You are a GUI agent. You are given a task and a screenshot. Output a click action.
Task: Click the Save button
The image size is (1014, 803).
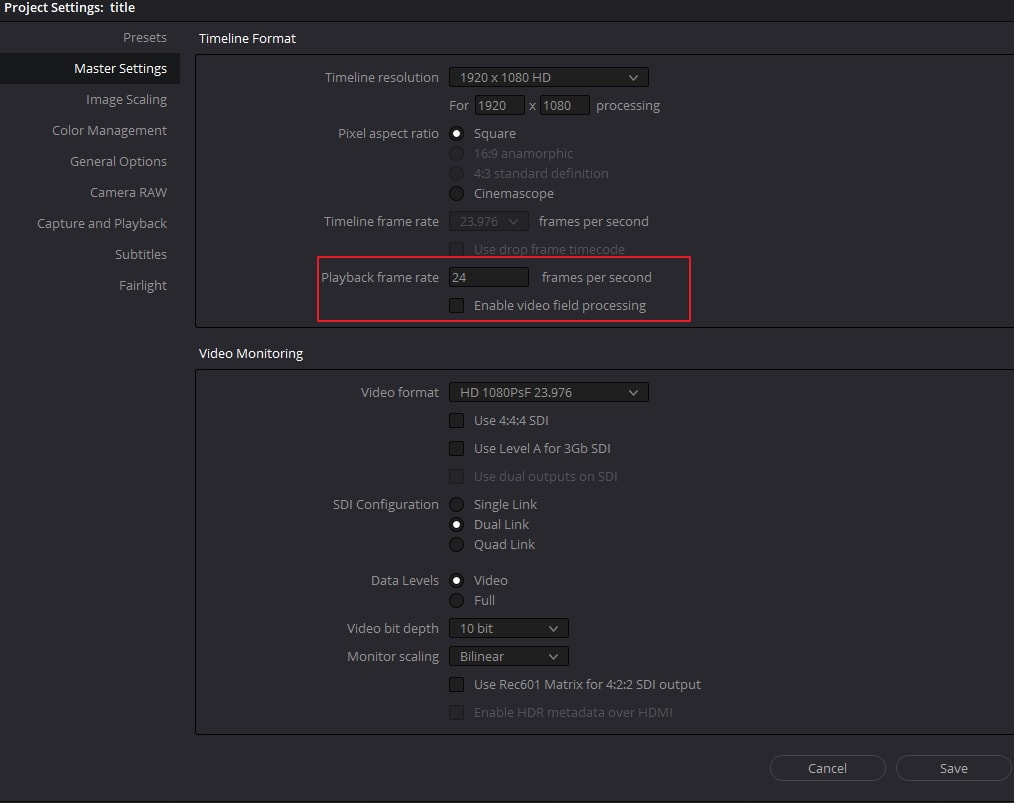(953, 768)
